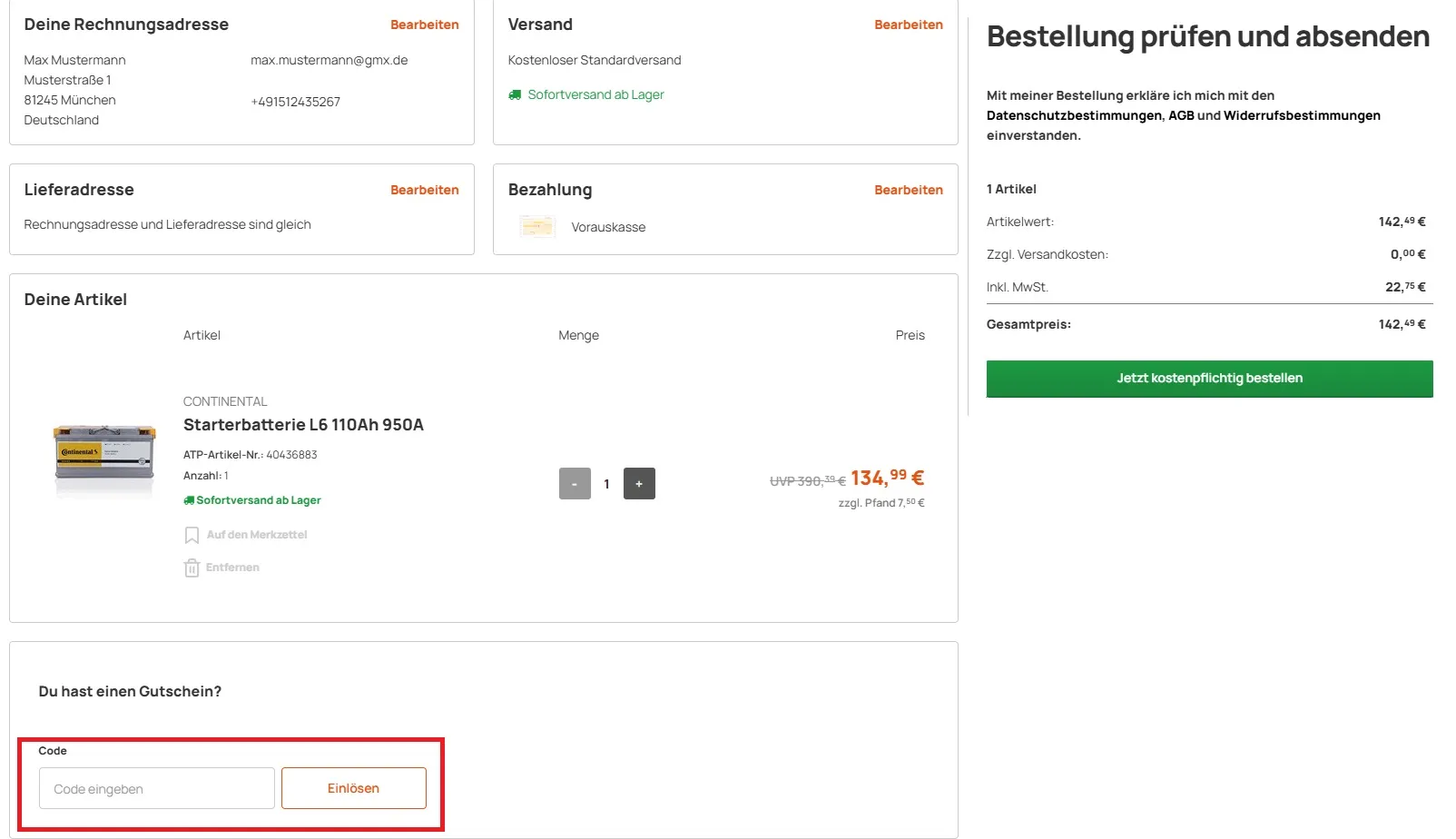1456x839 pixels.
Task: Edit the Versand option via Bearbeiten
Action: (x=908, y=25)
